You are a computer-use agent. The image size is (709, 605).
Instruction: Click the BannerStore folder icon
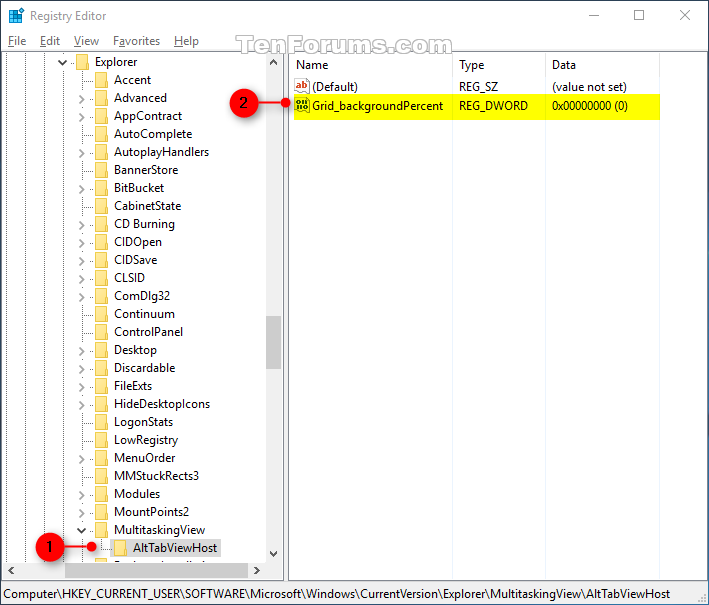(102, 170)
